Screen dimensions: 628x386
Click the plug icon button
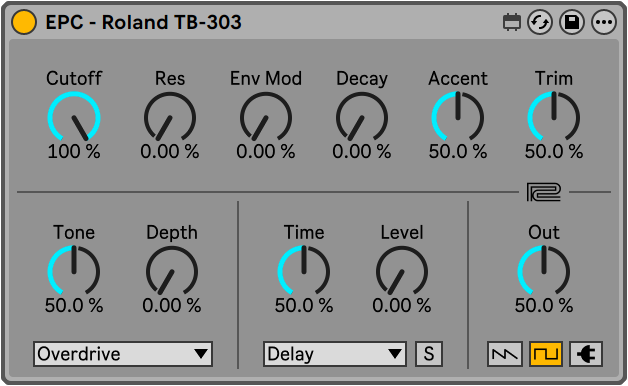586,354
